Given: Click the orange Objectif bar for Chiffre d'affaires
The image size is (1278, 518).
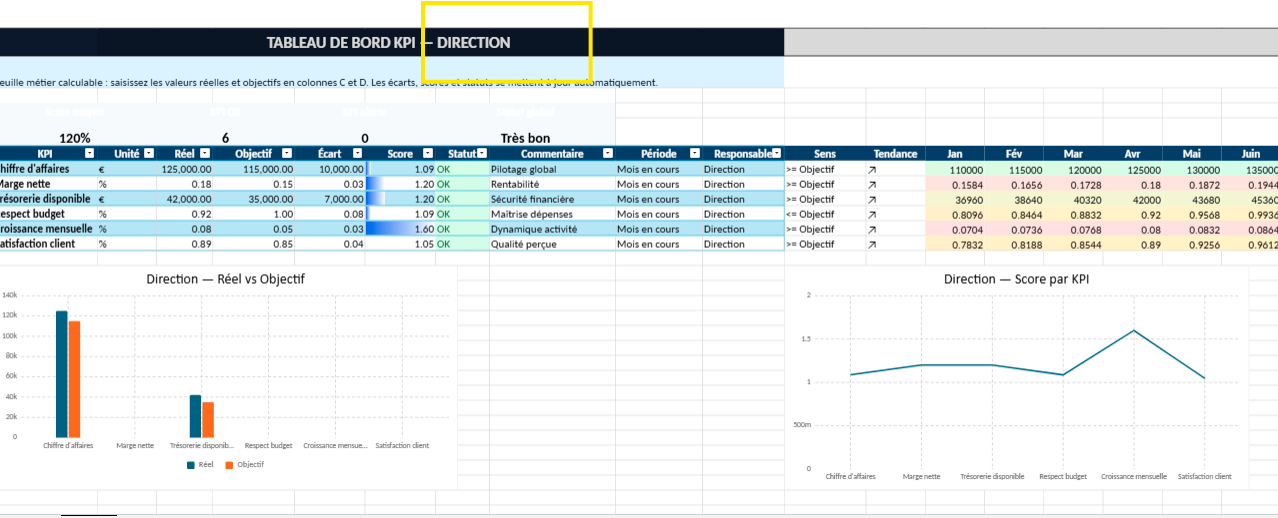Looking at the screenshot, I should 74,379.
